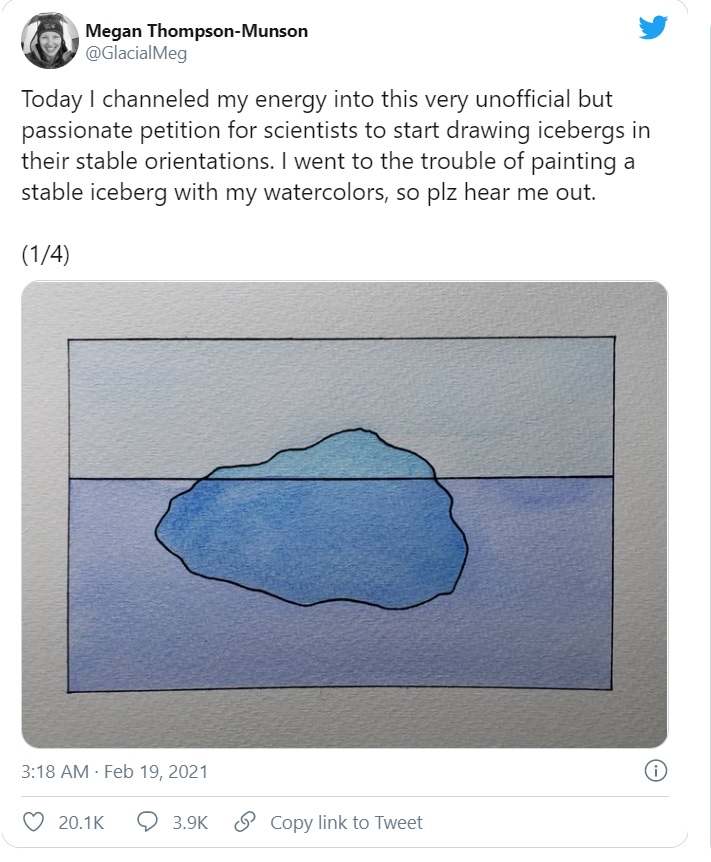
Task: Click the Twitter bird logo
Action: click(652, 28)
